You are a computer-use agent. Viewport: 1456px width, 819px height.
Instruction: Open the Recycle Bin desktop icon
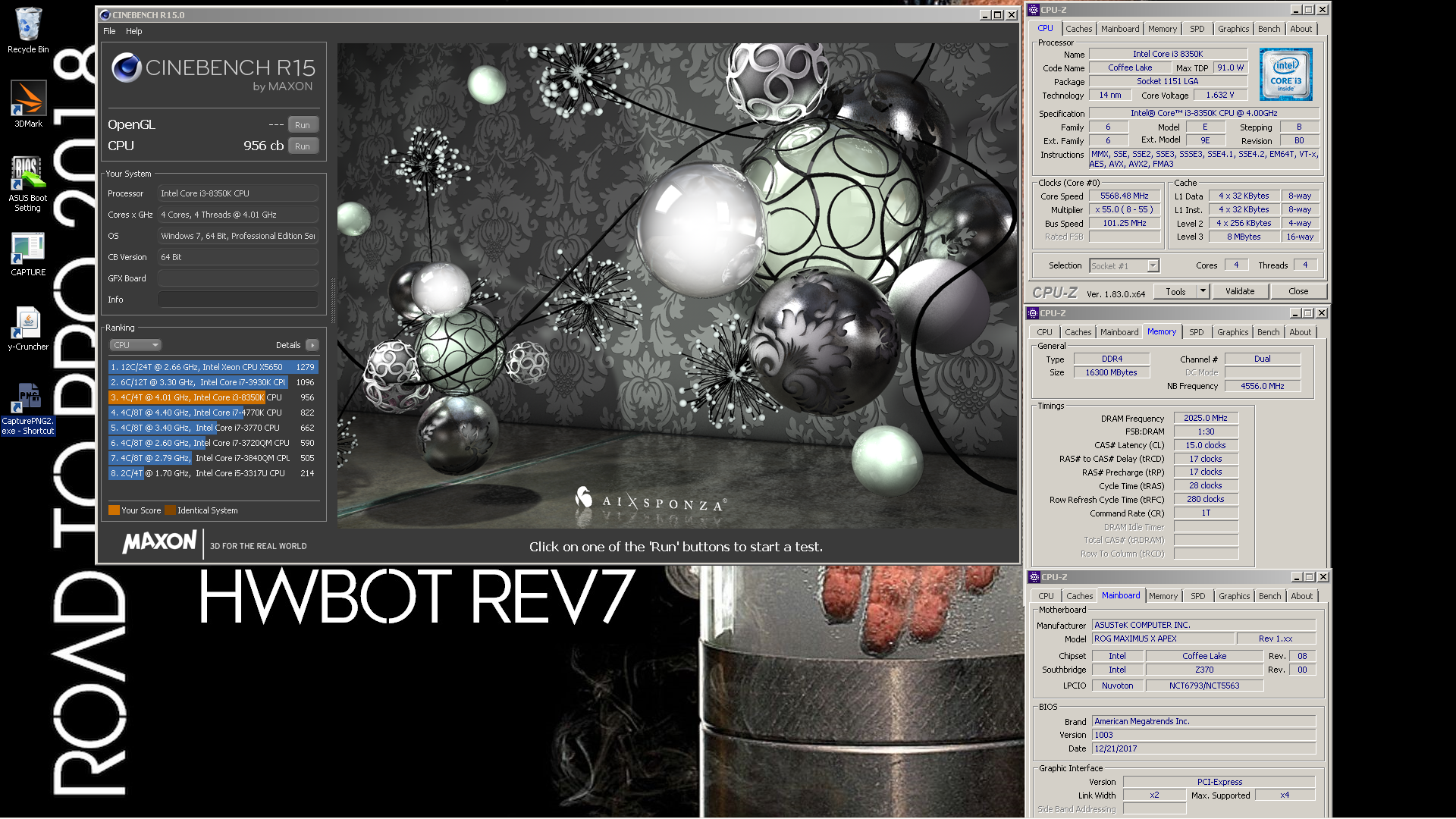[x=28, y=30]
